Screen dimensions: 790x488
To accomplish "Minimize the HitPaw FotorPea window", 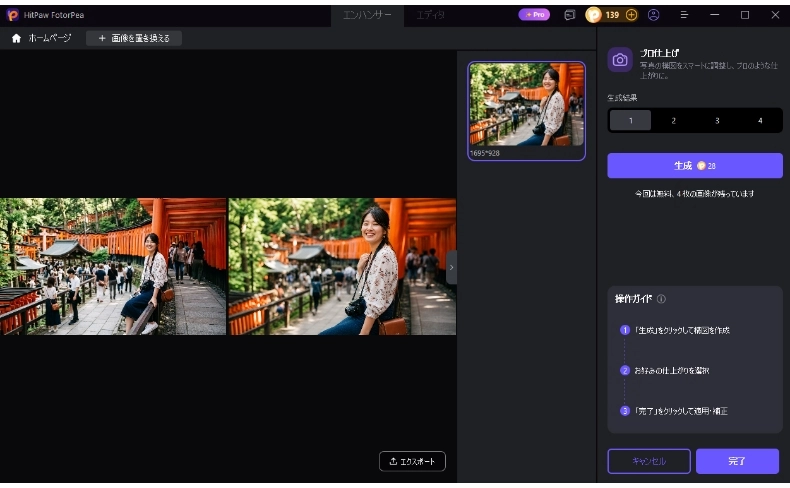I will [714, 15].
